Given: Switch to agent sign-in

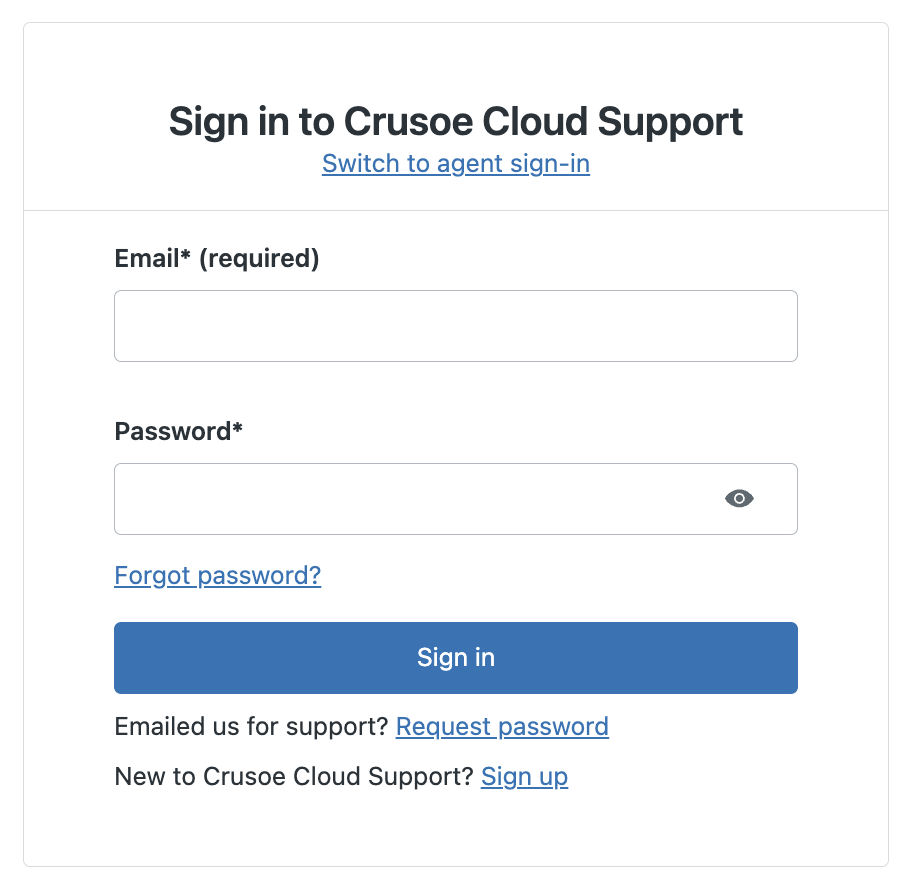Looking at the screenshot, I should 456,164.
